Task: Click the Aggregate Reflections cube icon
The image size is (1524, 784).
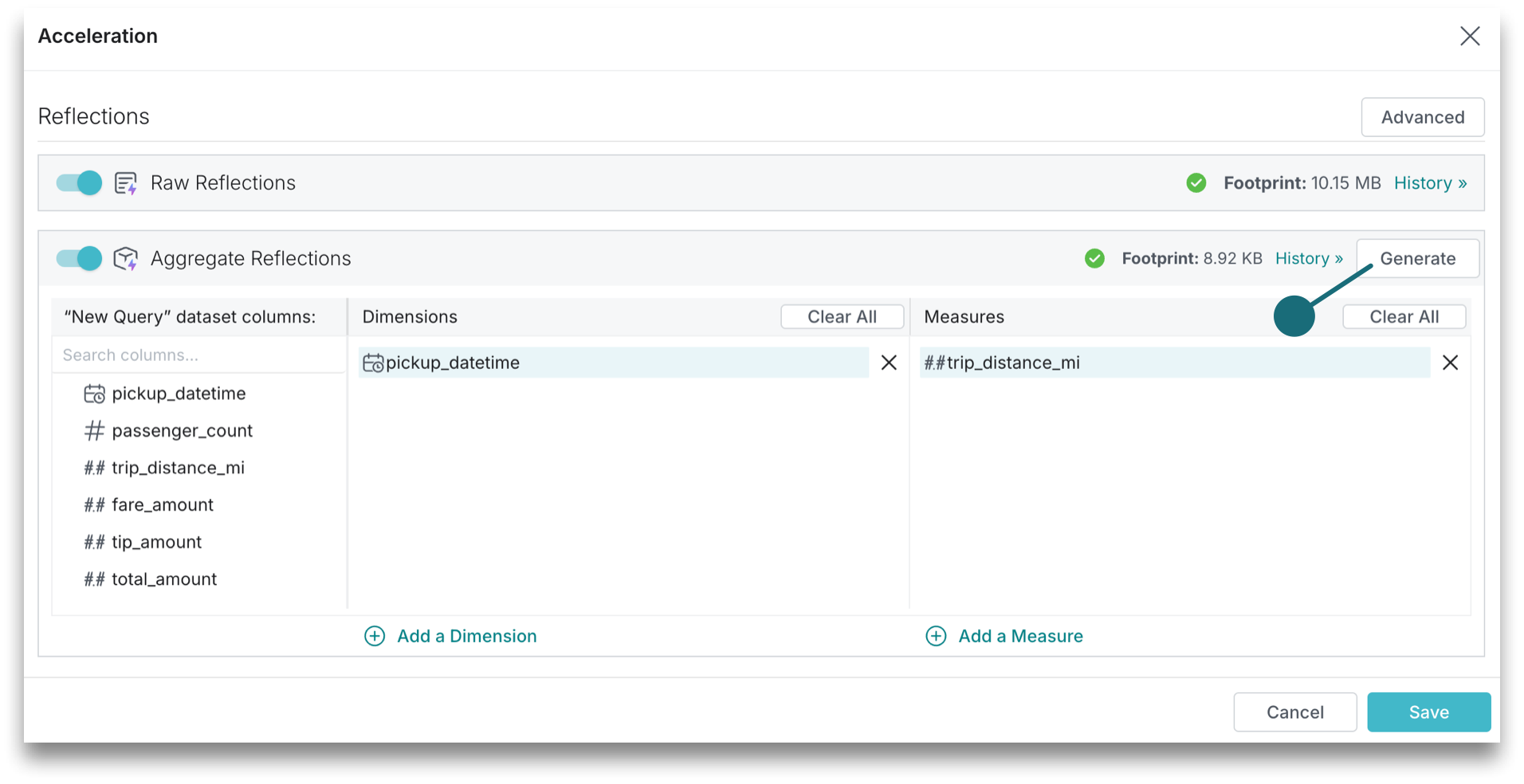Action: pos(126,259)
